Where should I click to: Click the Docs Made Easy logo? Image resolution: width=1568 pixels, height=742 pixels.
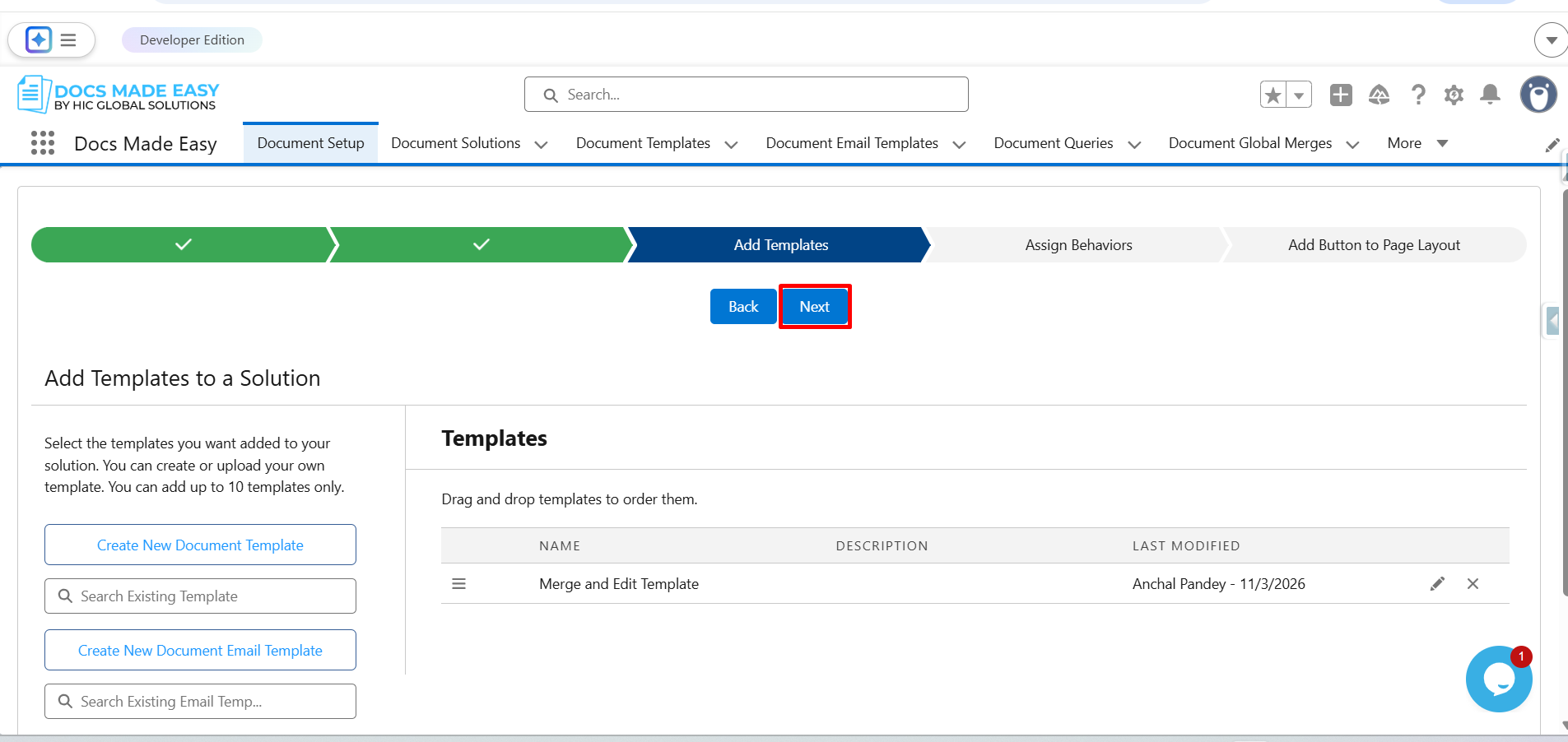[x=119, y=95]
